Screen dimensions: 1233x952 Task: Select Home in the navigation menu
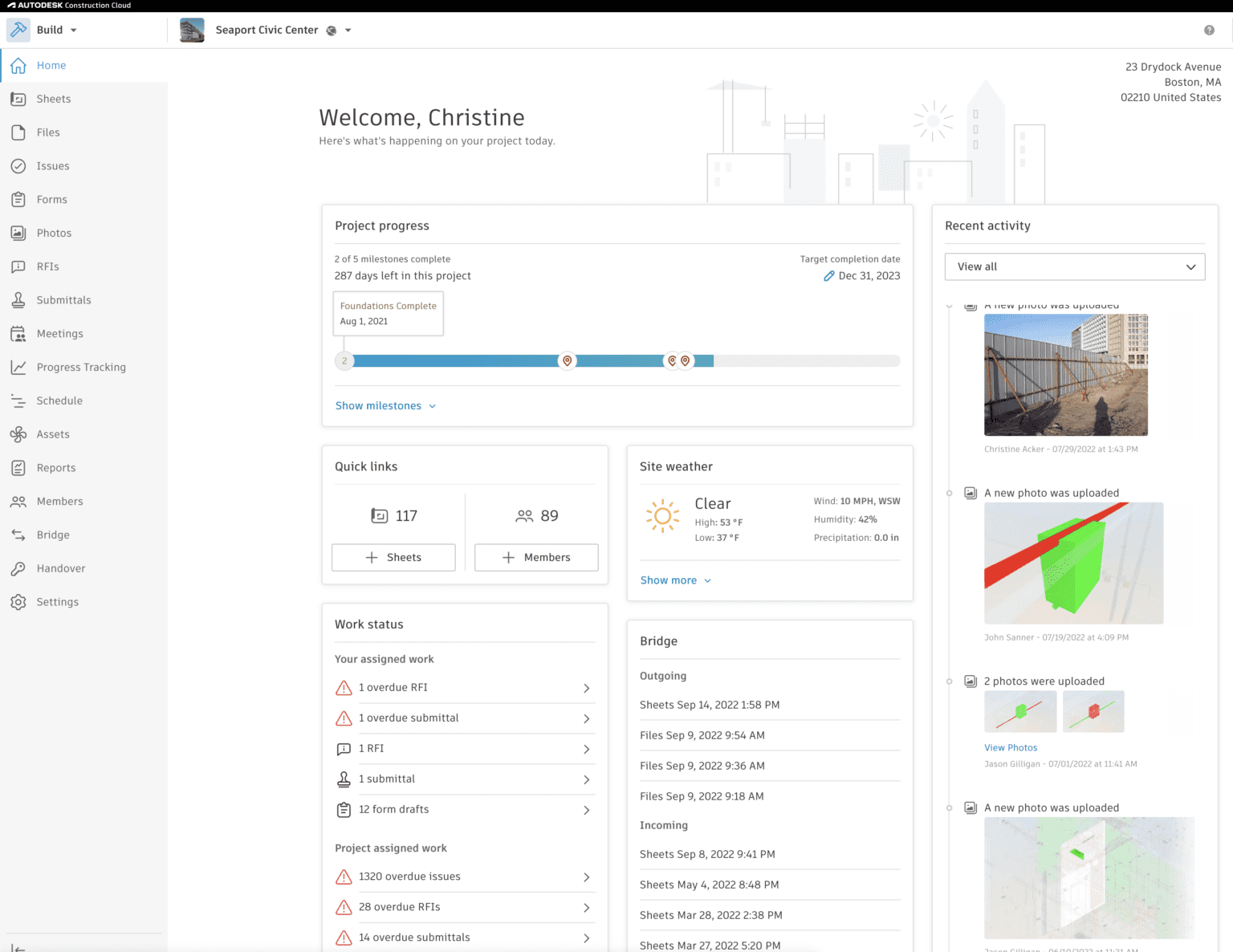tap(51, 65)
